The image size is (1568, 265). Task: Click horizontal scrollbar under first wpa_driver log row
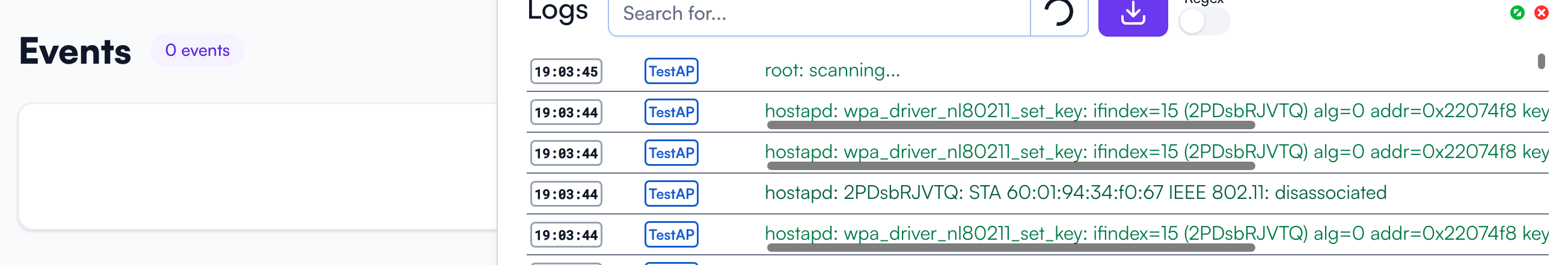1011,125
